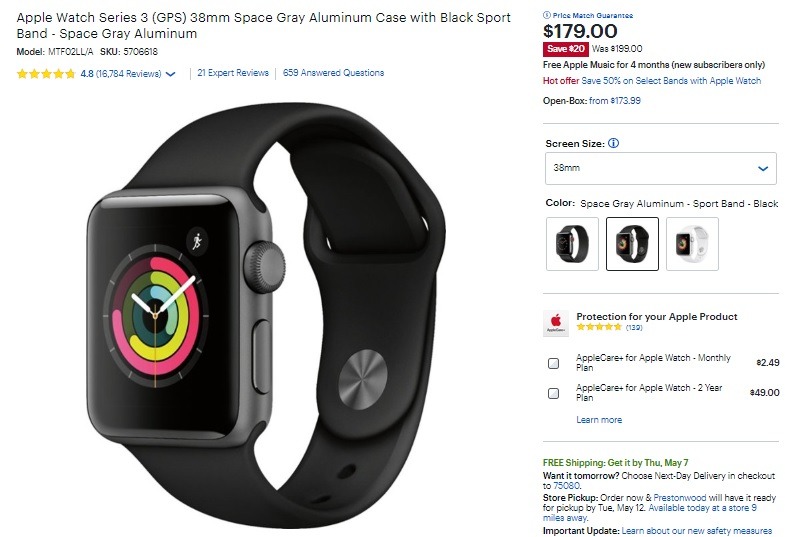This screenshot has width=785, height=537.
Task: Select the black Milanese loop color option
Action: click(x=572, y=244)
